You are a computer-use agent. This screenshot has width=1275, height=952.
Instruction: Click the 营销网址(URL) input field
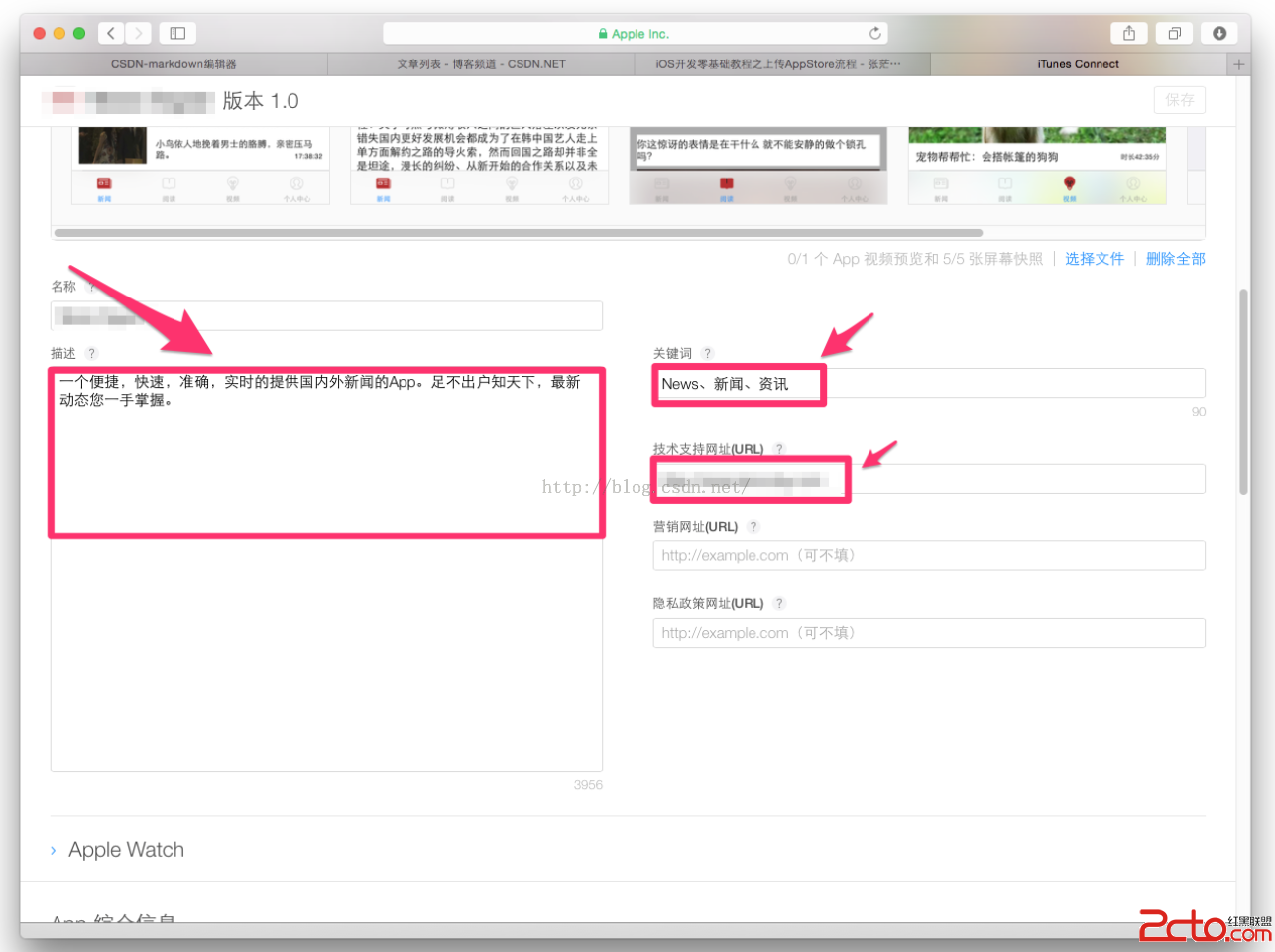coord(929,555)
